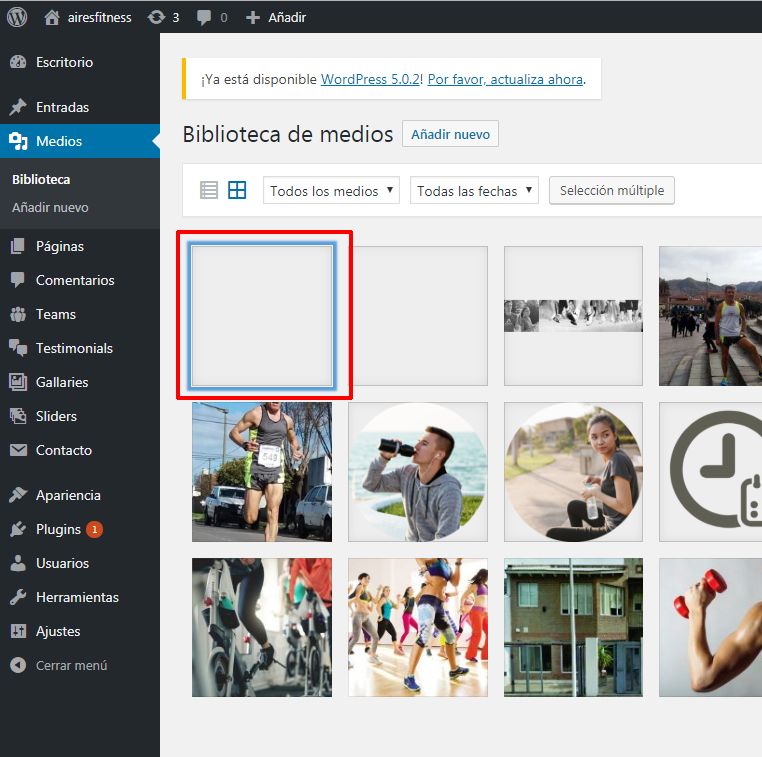762x757 pixels.
Task: Click Por favor, actualiza ahora link
Action: pos(505,79)
